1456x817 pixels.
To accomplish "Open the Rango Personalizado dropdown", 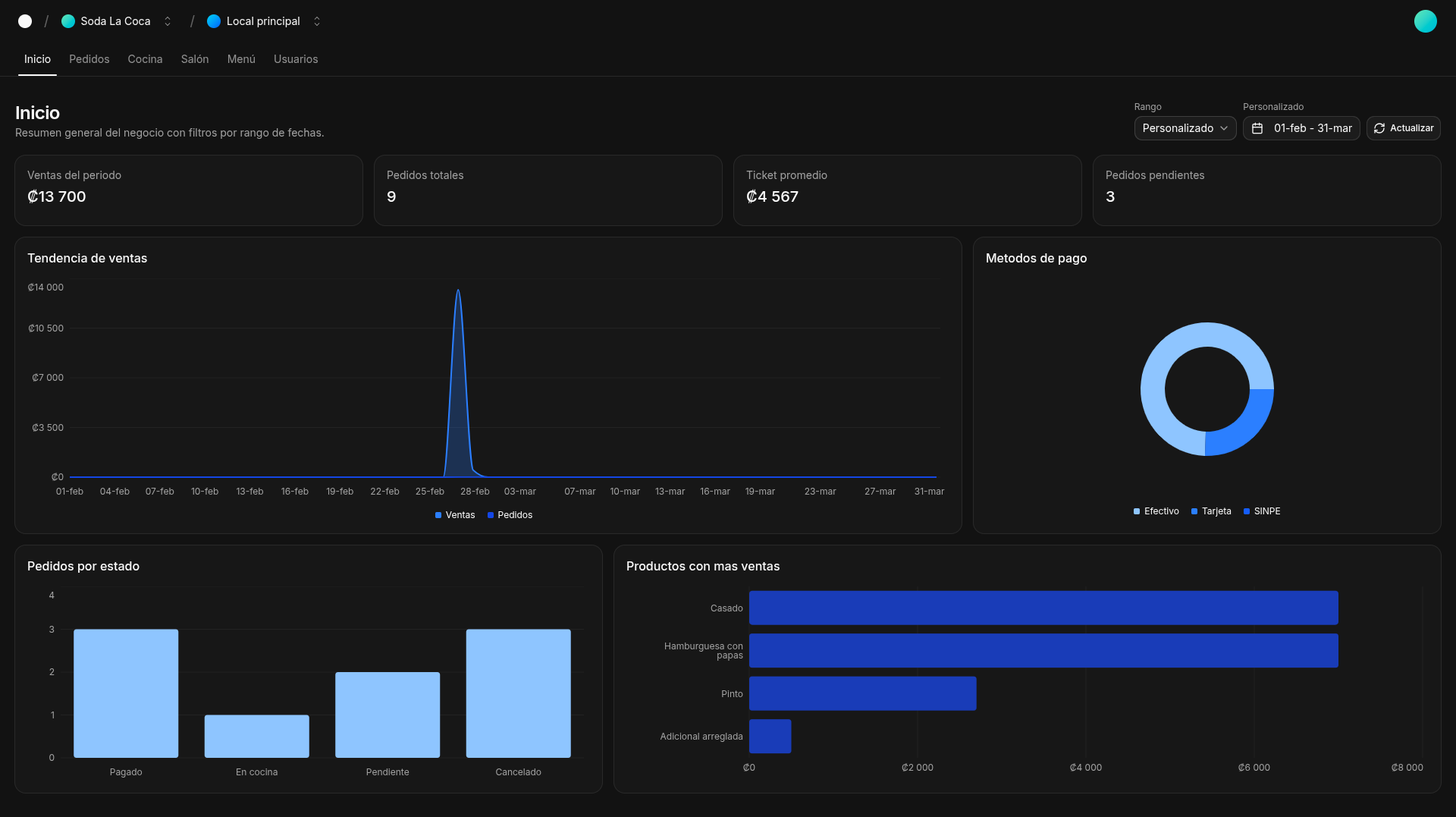I will coord(1185,128).
